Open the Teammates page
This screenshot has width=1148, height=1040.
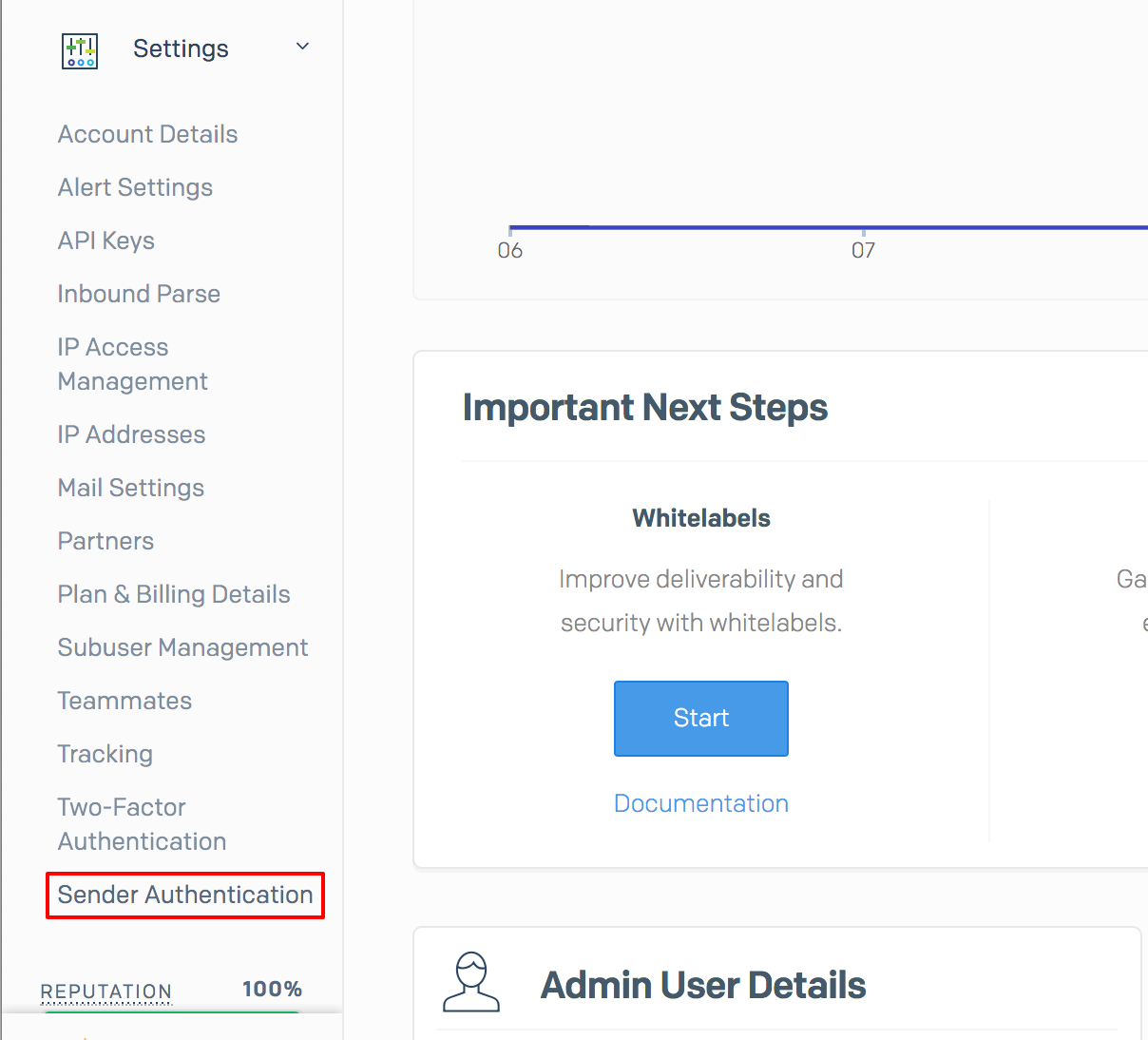click(x=124, y=701)
